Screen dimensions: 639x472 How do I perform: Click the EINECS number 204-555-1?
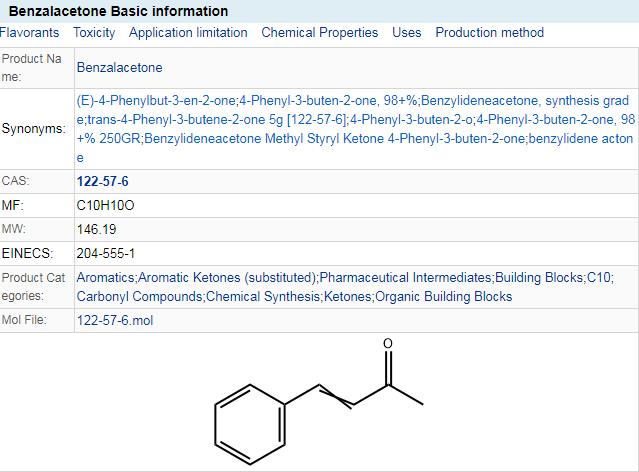click(105, 253)
